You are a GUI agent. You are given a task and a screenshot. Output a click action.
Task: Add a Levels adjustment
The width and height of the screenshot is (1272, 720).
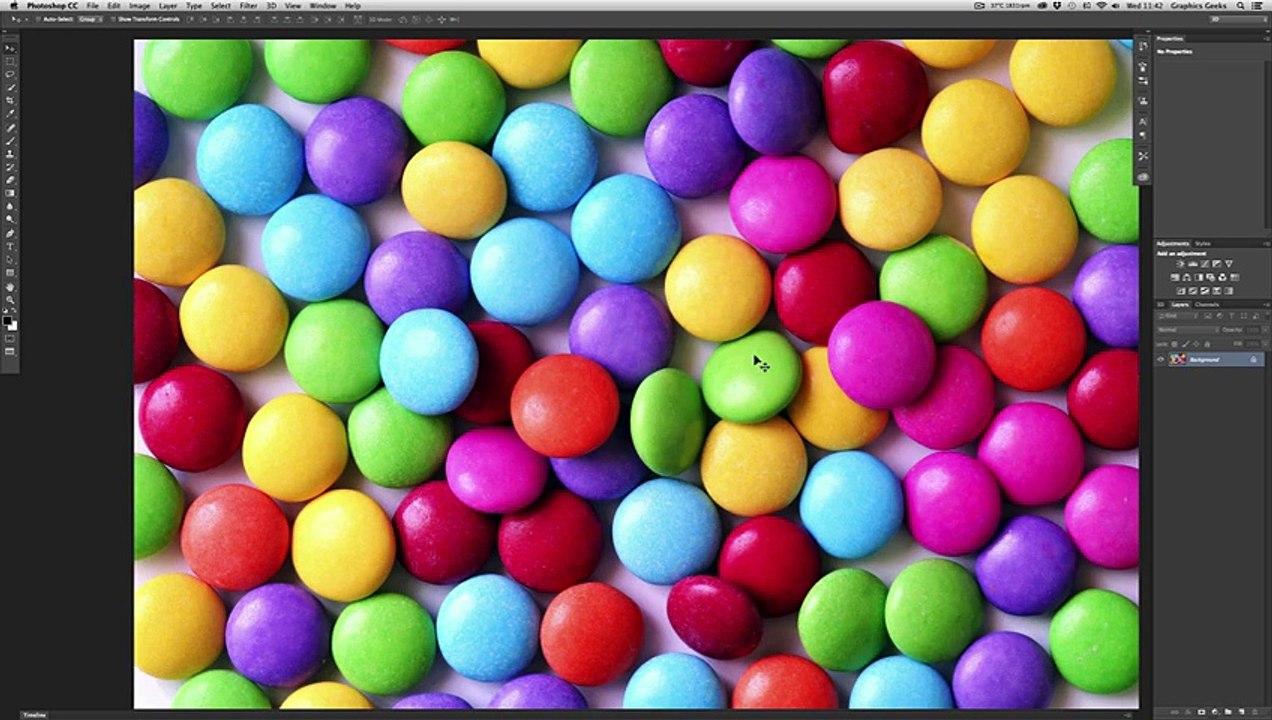pyautogui.click(x=1193, y=264)
